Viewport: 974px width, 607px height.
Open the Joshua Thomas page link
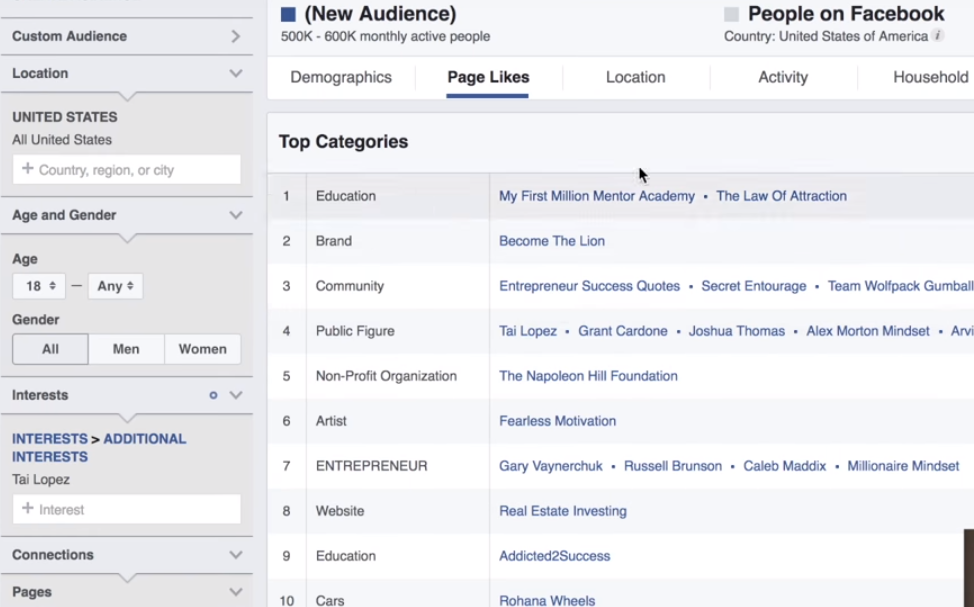tap(737, 331)
